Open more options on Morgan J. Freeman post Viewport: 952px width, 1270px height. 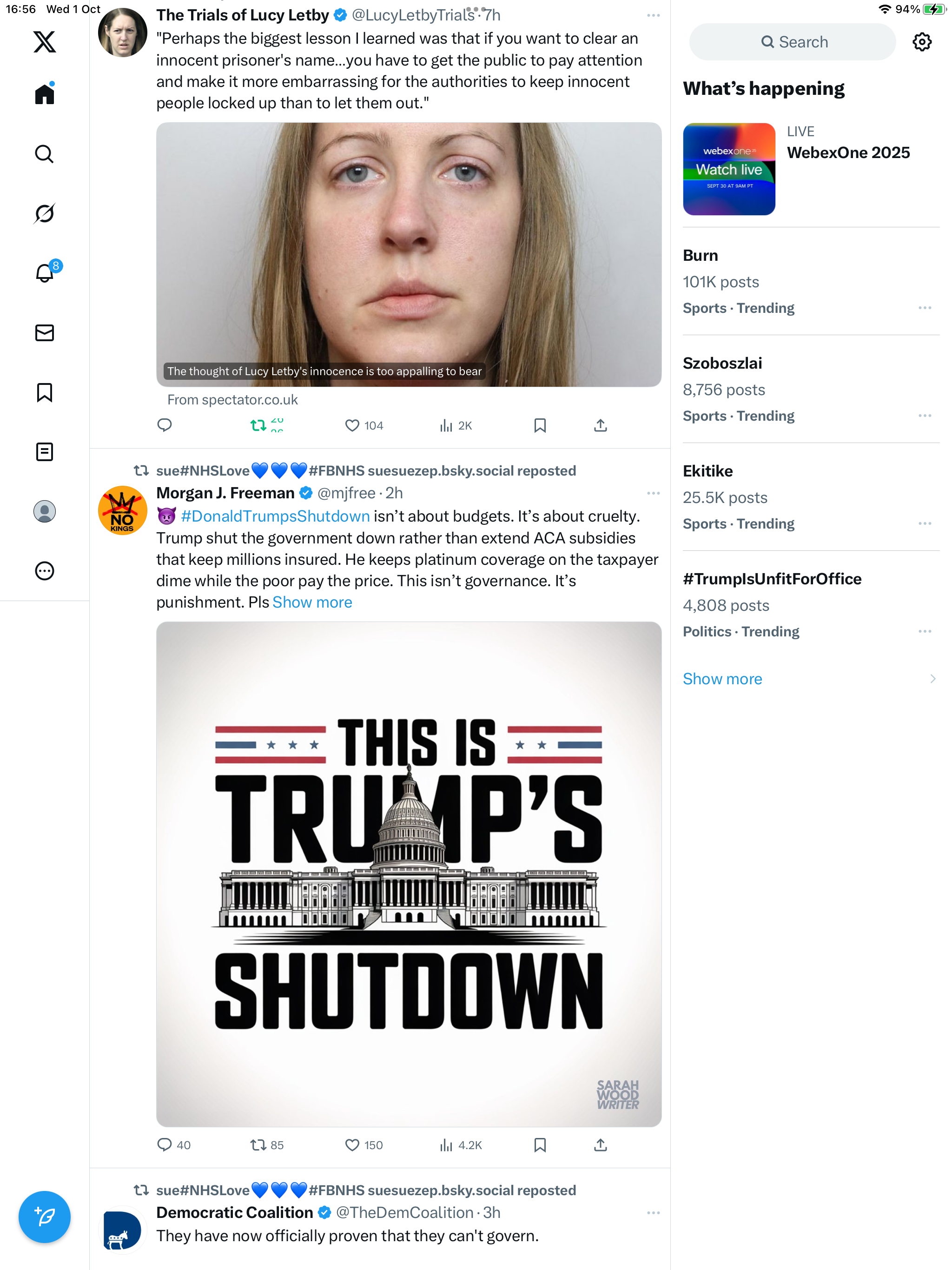click(653, 493)
